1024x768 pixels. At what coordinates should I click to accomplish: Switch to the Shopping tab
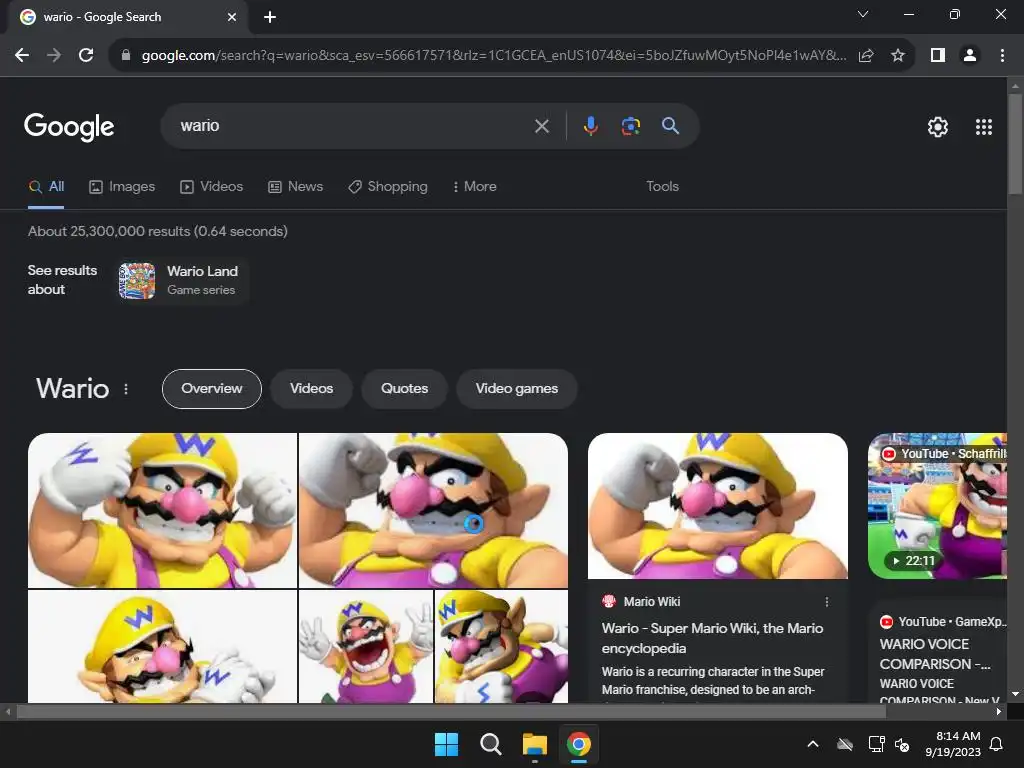388,187
